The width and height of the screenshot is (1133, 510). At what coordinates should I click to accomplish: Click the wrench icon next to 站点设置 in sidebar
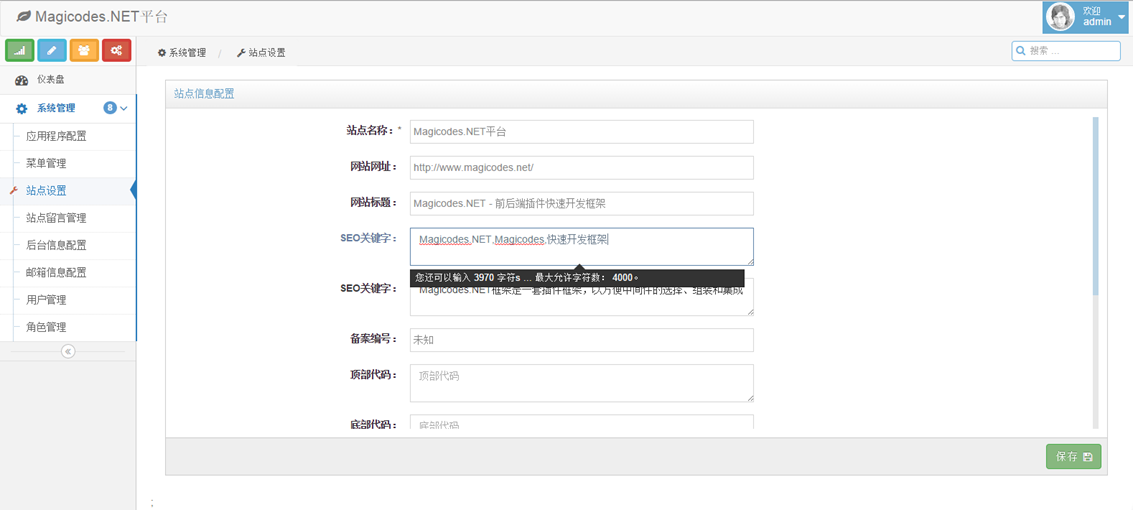12,191
